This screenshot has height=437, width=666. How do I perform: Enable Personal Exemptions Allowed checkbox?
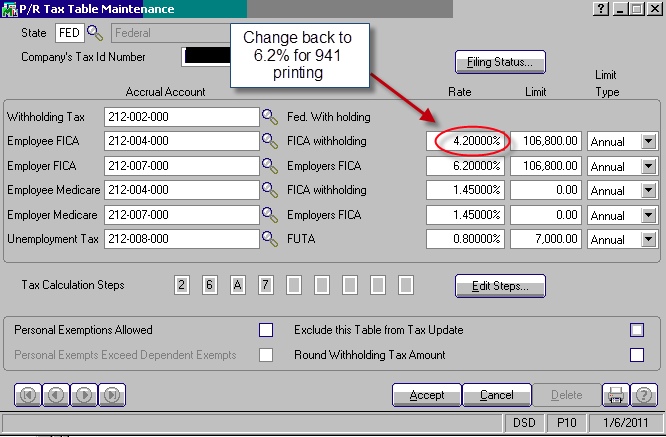pyautogui.click(x=266, y=330)
